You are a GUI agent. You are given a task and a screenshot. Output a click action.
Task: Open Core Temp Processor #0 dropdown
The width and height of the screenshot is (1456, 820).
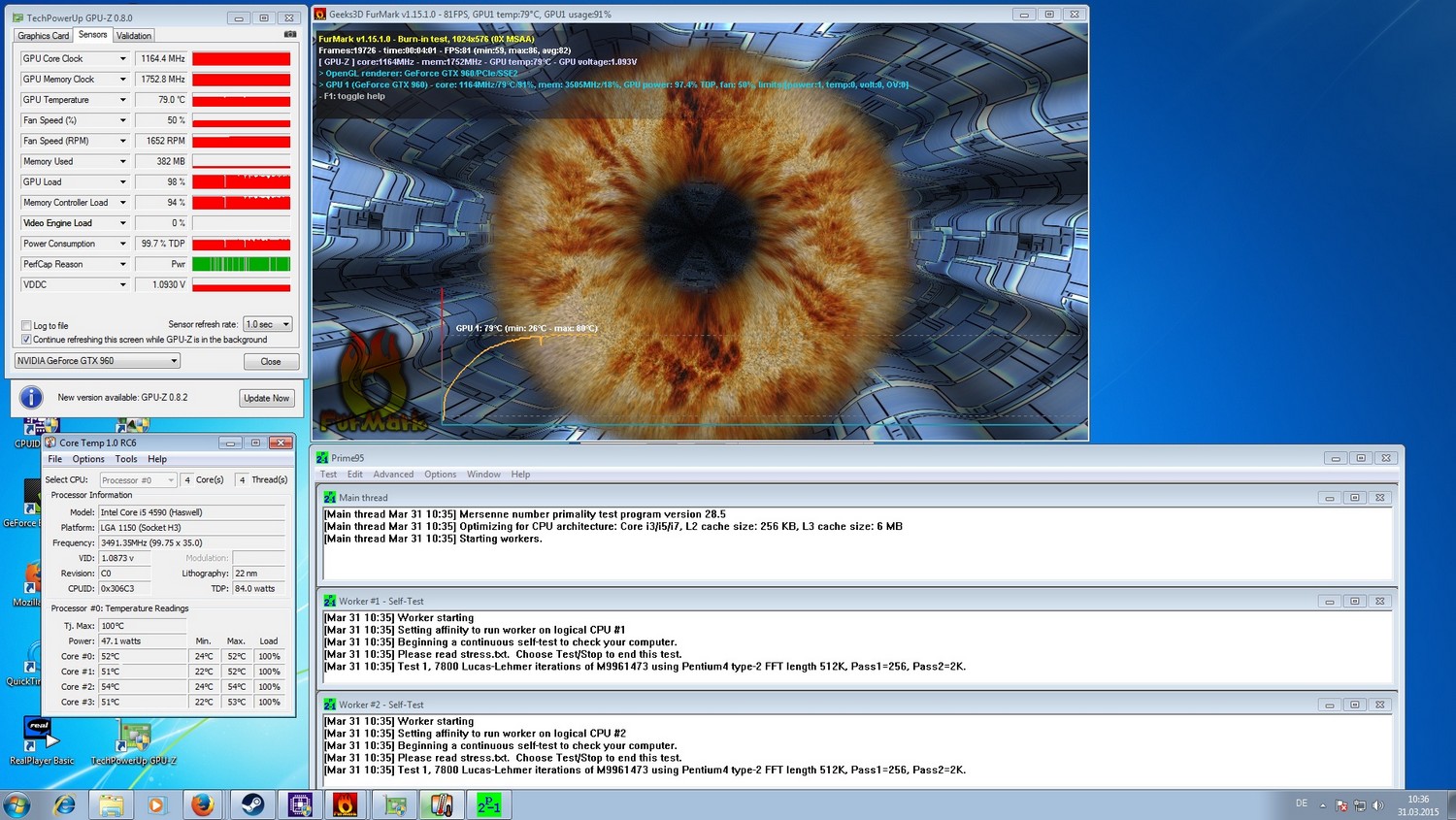(x=138, y=480)
